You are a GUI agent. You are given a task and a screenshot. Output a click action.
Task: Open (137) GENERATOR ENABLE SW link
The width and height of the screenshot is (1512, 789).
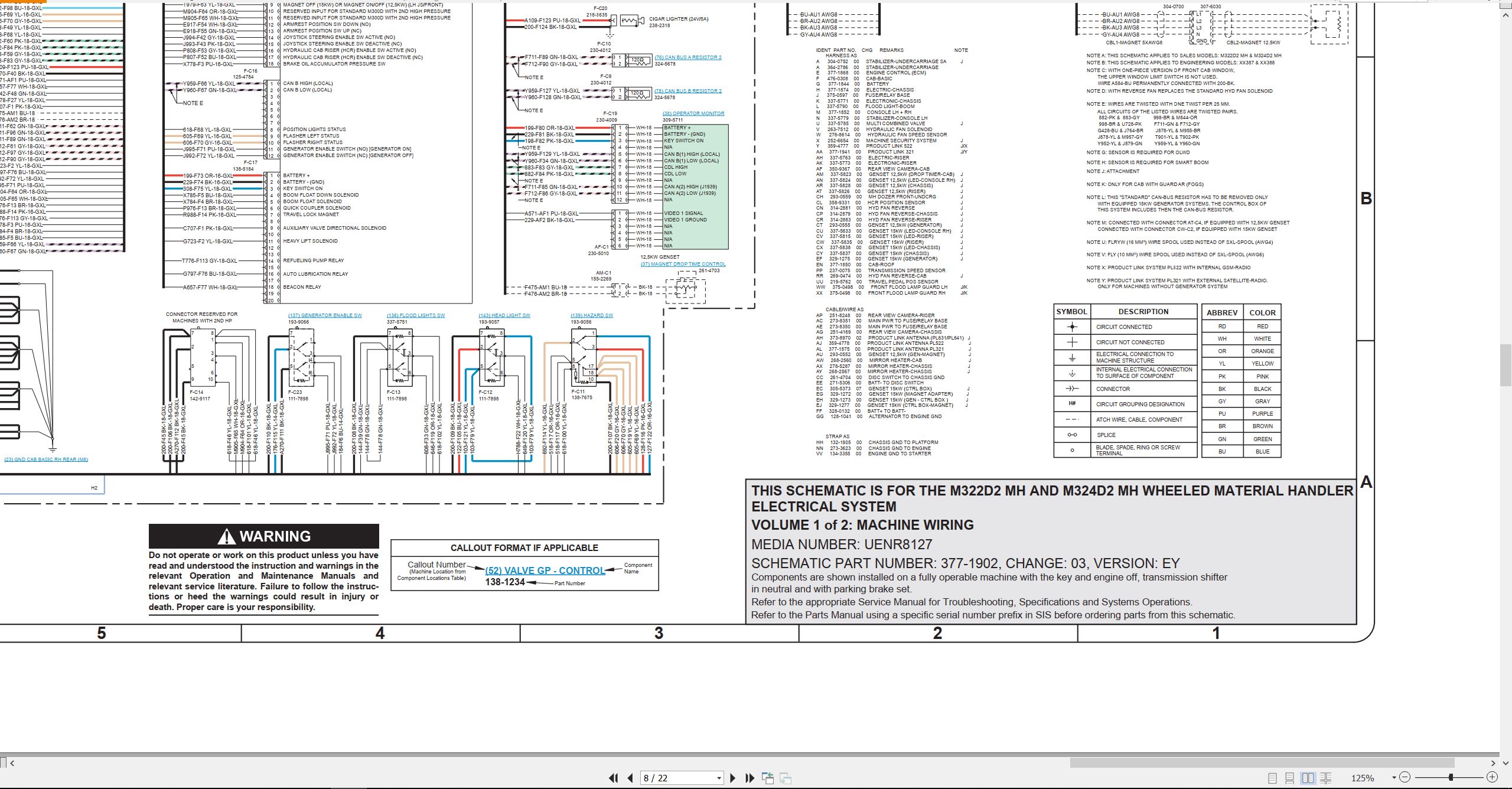[325, 315]
